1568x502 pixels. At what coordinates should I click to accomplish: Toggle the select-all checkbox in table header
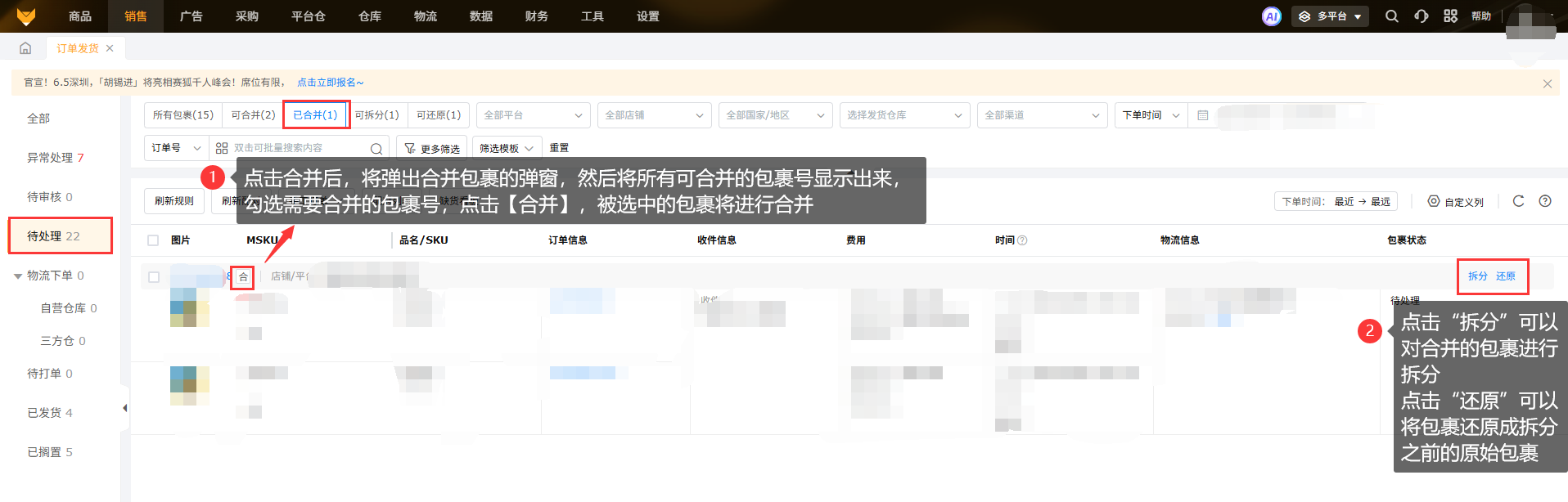pyautogui.click(x=153, y=240)
